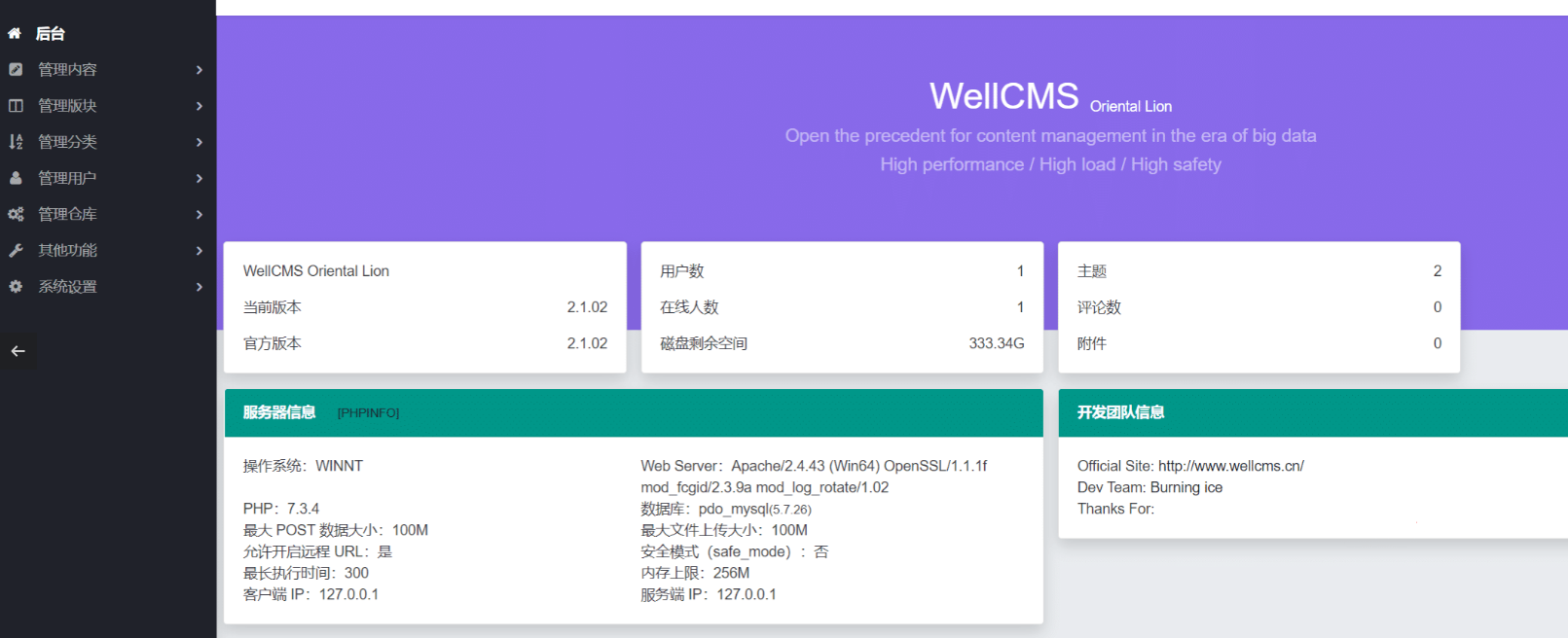Expand the 系统设置 chevron arrow
Screen dimensions: 1568x638
click(199, 287)
